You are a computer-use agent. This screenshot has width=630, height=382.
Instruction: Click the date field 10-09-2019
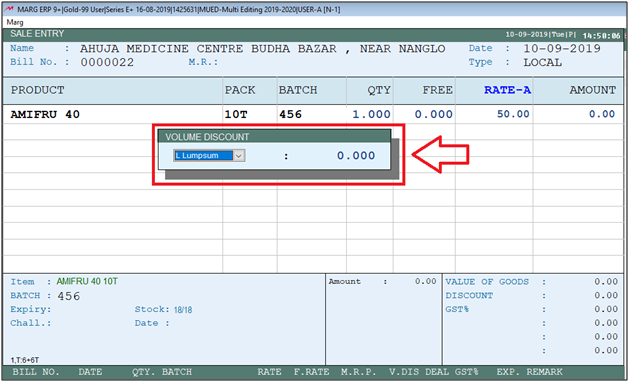pos(562,49)
